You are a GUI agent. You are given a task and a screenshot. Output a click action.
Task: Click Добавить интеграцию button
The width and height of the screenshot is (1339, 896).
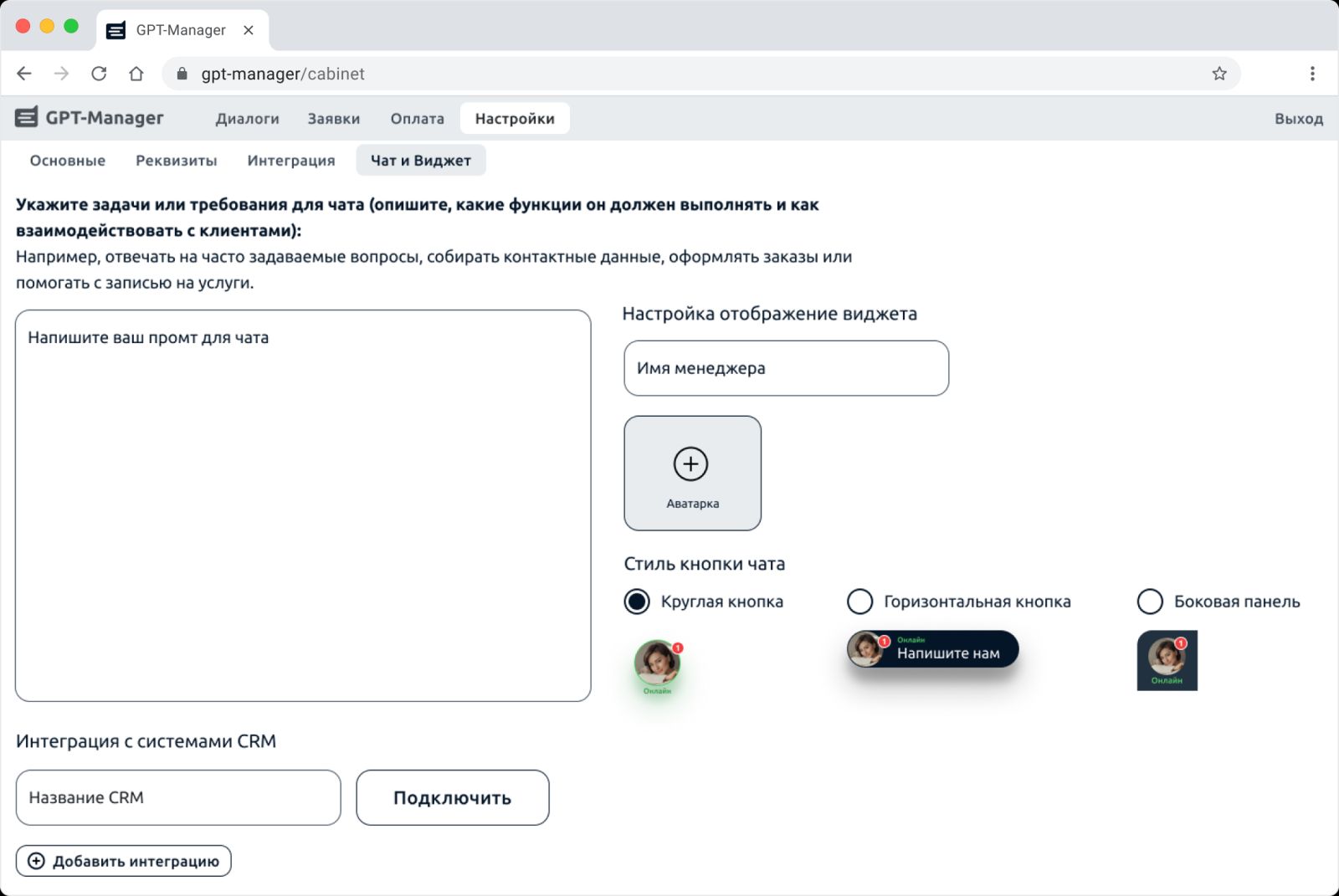click(124, 861)
